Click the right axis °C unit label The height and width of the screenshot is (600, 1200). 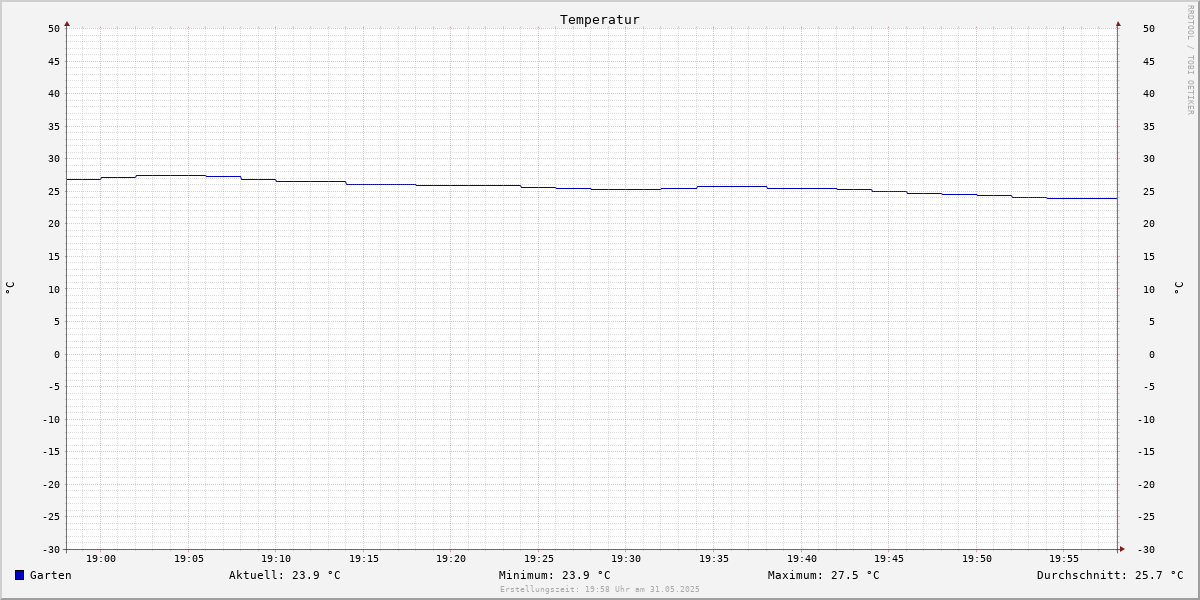[1178, 288]
